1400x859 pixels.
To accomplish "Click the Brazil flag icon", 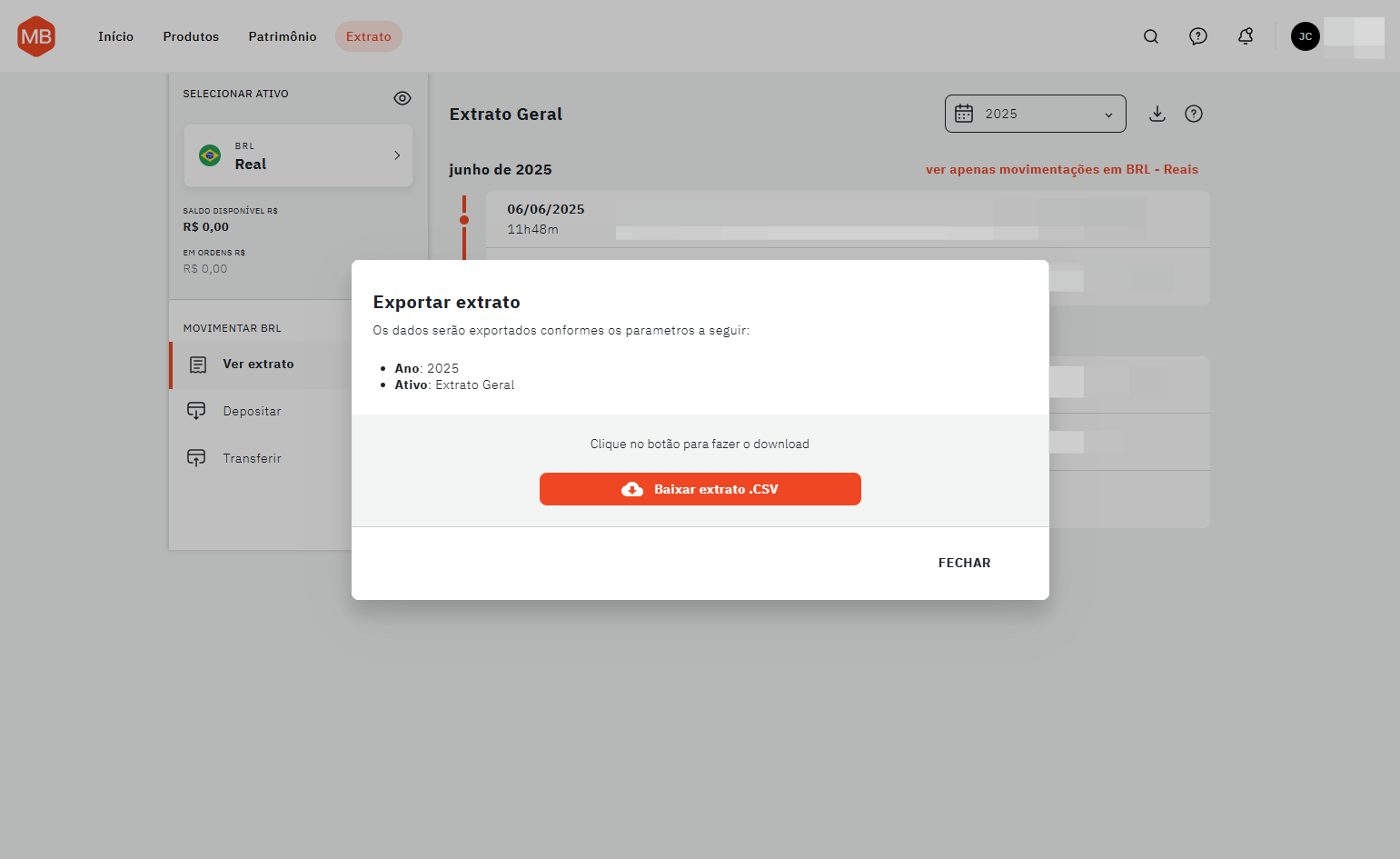I will pos(210,155).
